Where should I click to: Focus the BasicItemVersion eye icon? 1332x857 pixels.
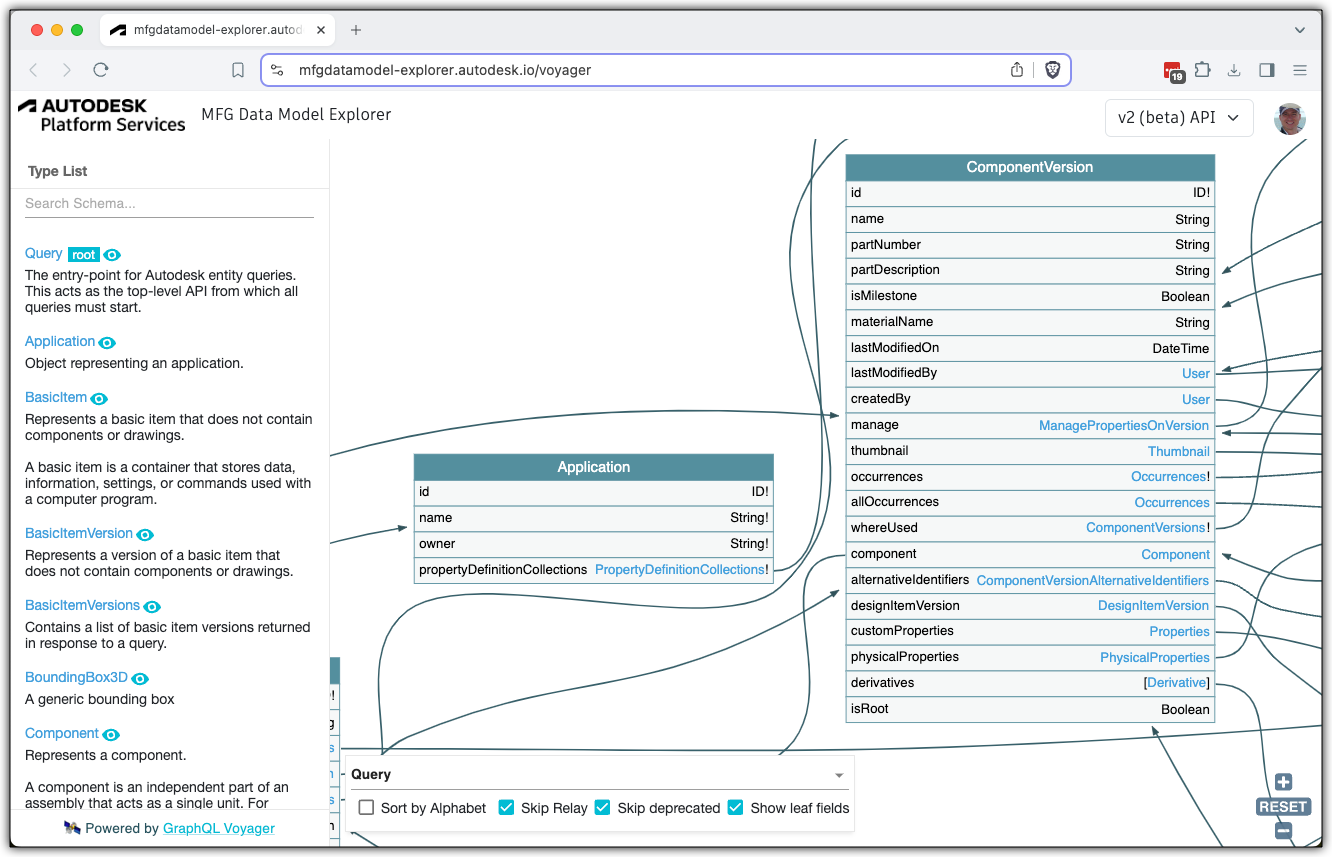145,535
